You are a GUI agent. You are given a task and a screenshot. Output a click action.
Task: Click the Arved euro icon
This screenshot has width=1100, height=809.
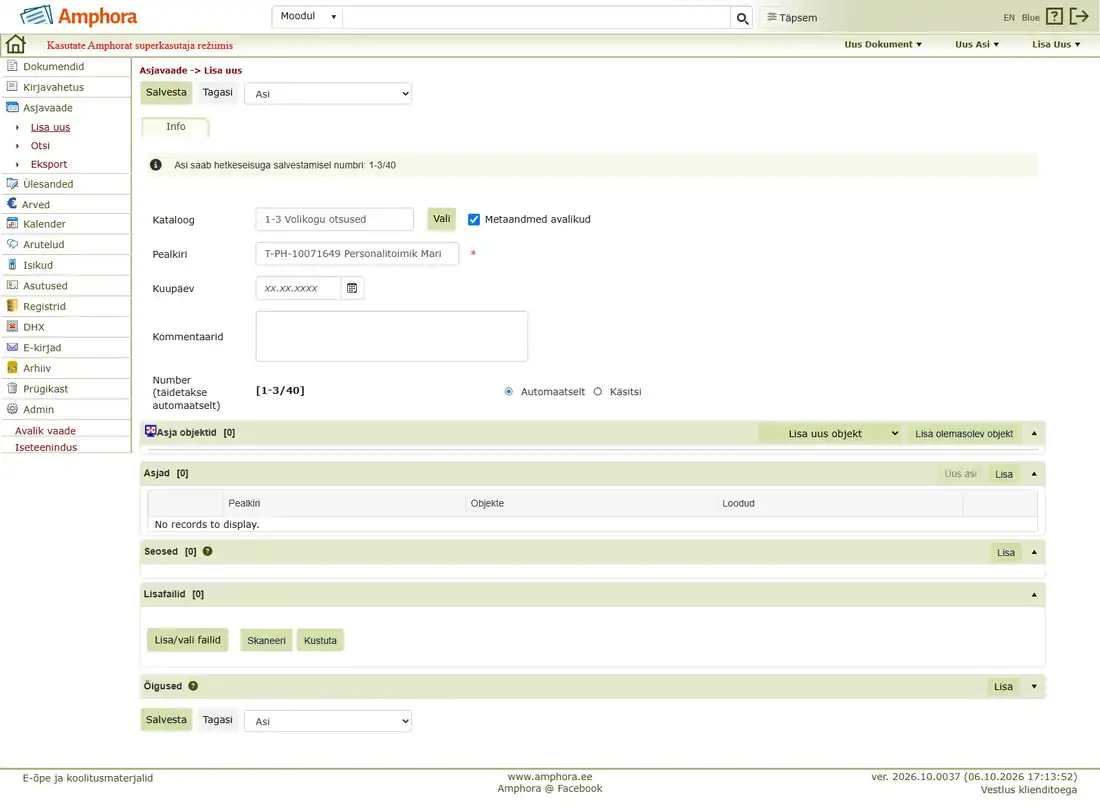point(12,203)
